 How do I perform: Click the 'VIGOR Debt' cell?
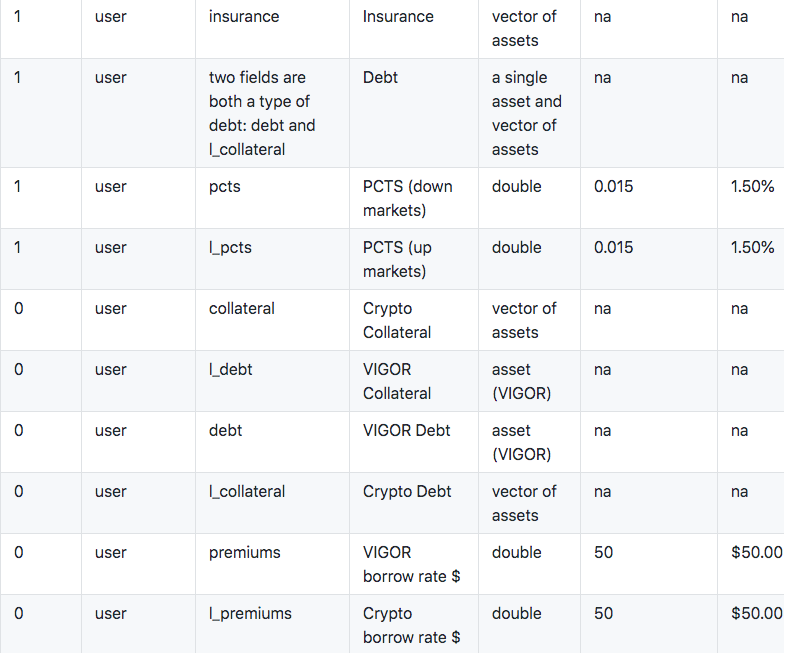[x=406, y=431]
